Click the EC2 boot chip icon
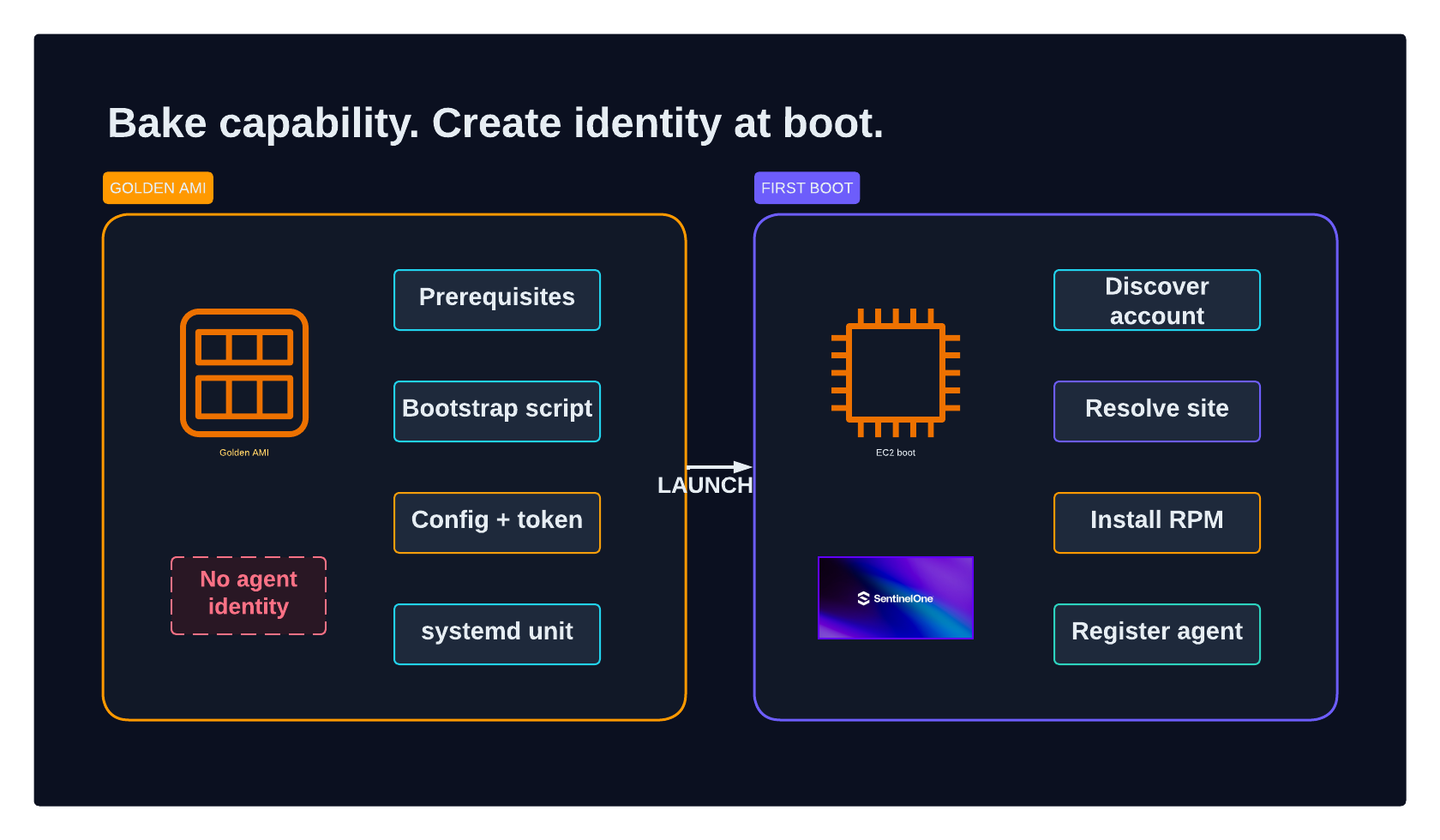 [896, 373]
